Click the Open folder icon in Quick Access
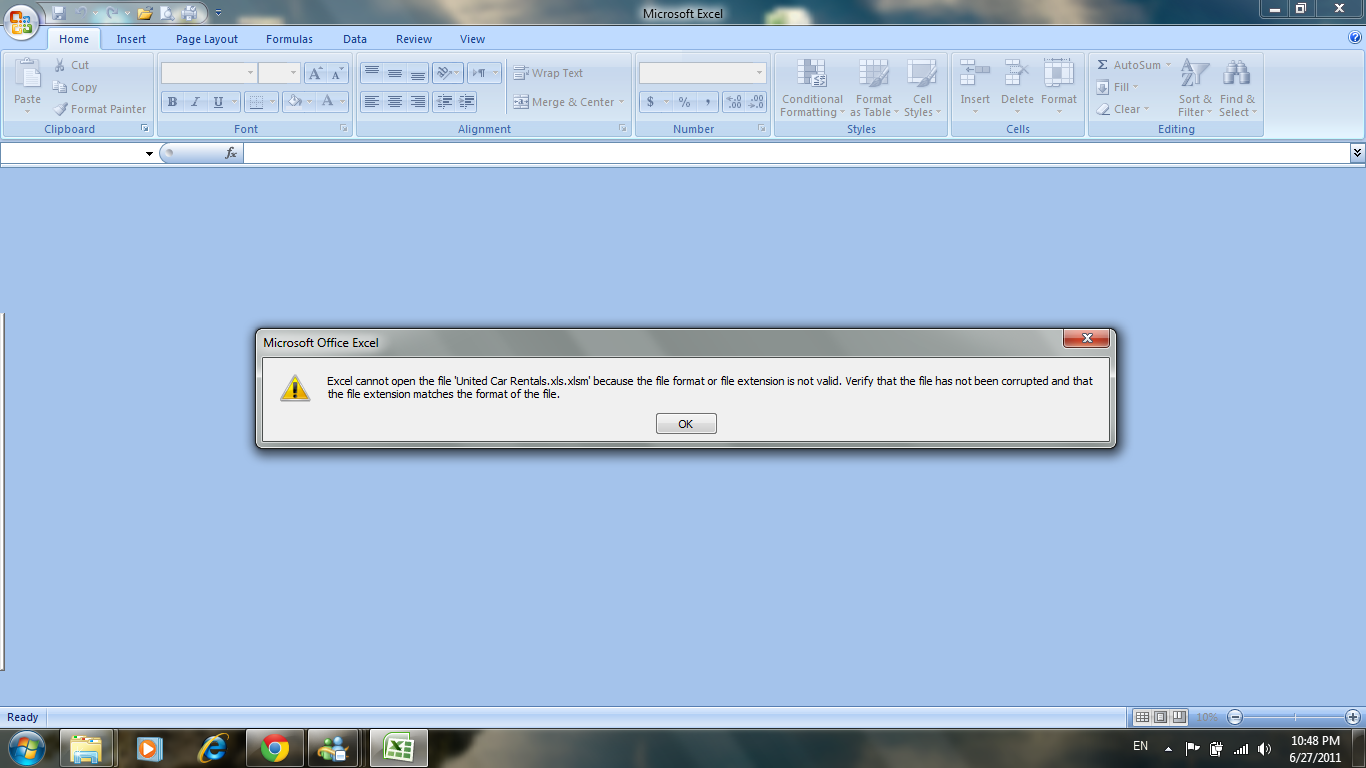 145,13
